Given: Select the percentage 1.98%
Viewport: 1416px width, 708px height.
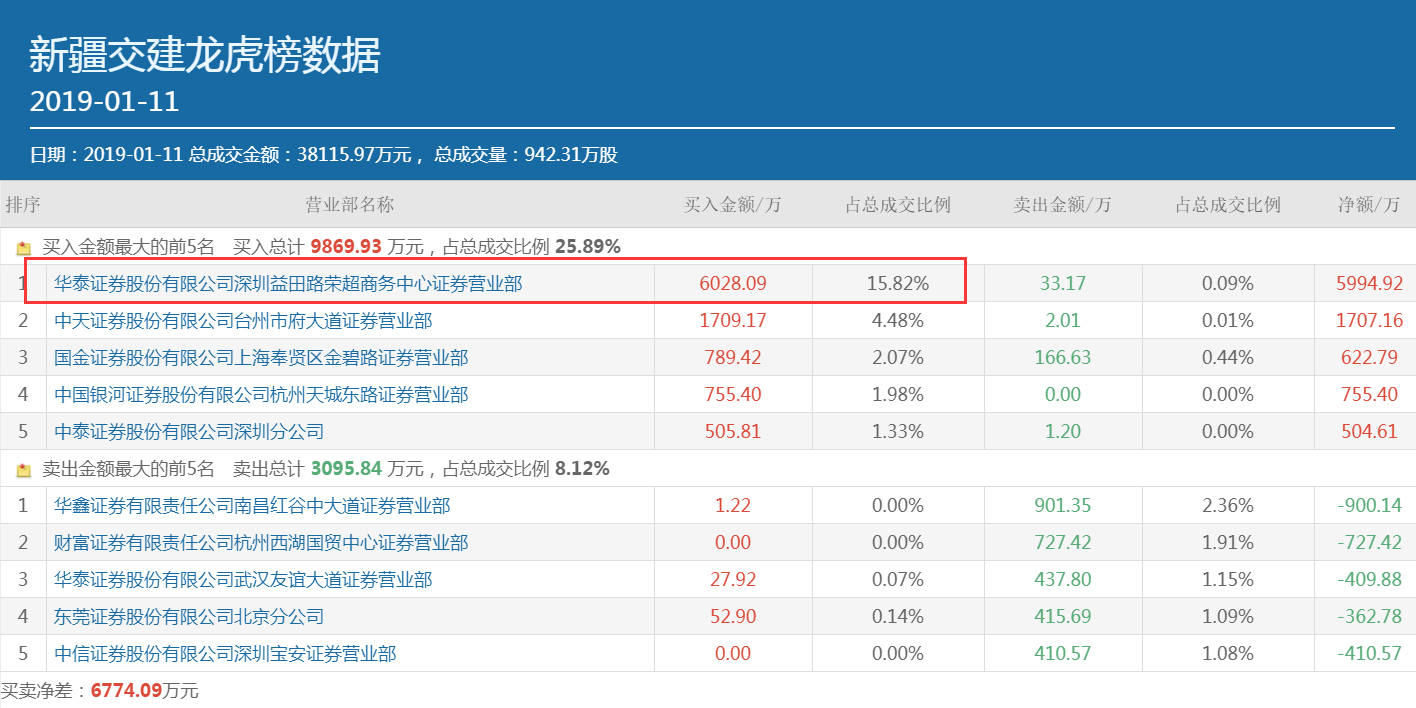Looking at the screenshot, I should click(898, 395).
